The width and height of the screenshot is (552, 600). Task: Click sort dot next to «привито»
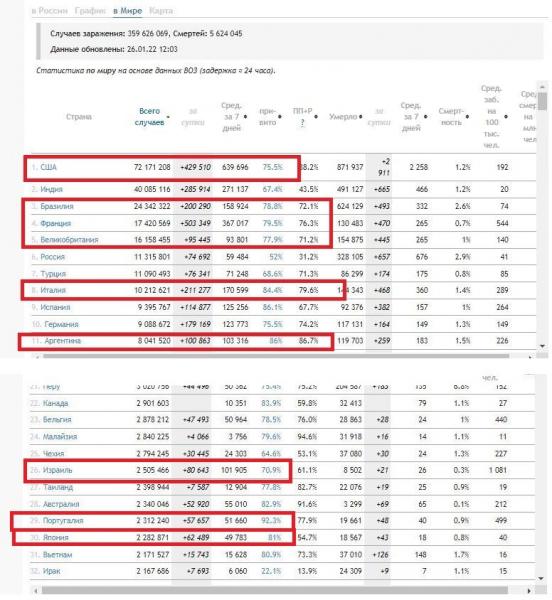[280, 117]
